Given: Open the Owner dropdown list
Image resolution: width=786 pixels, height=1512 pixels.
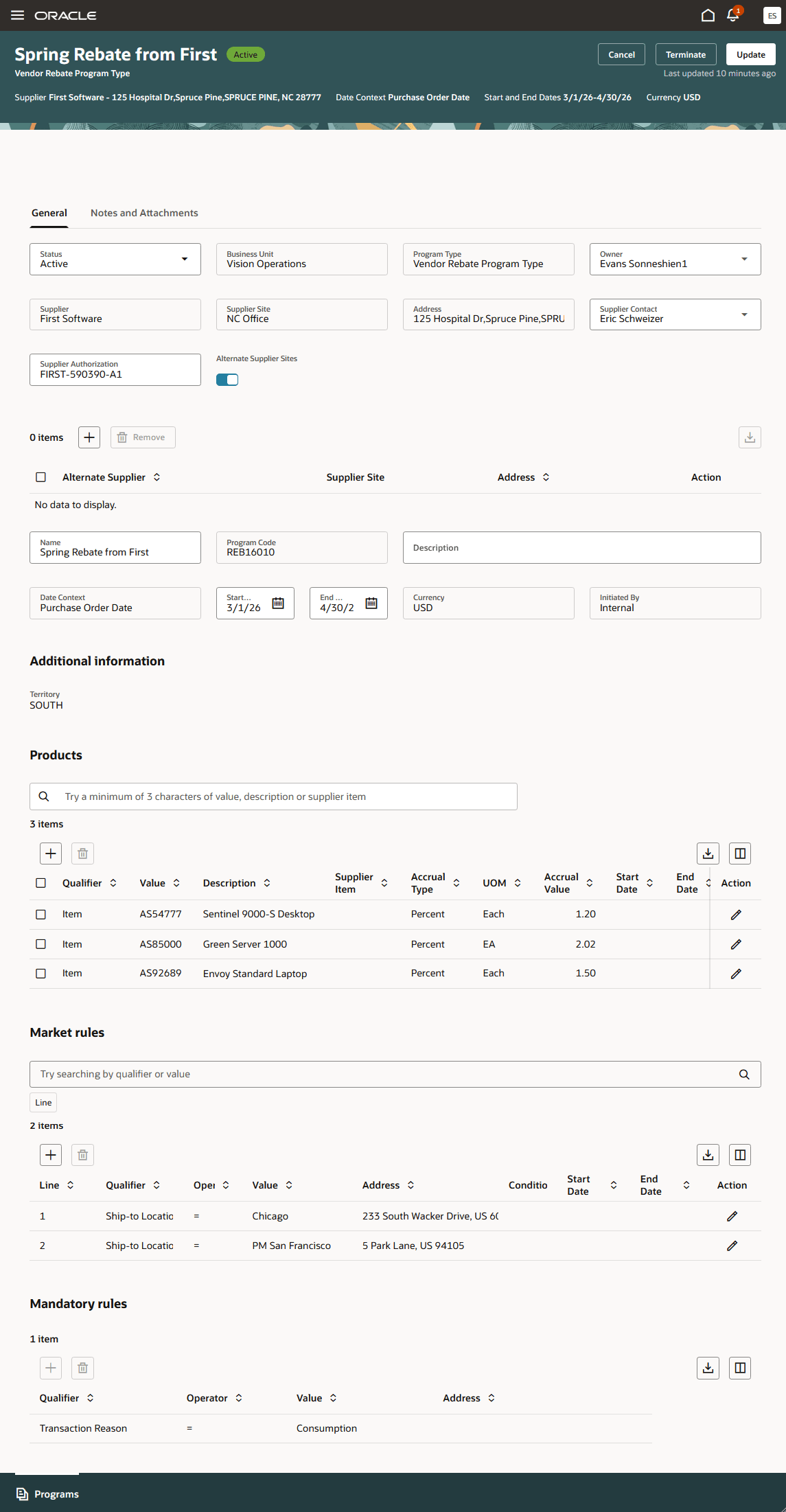Looking at the screenshot, I should 744,259.
